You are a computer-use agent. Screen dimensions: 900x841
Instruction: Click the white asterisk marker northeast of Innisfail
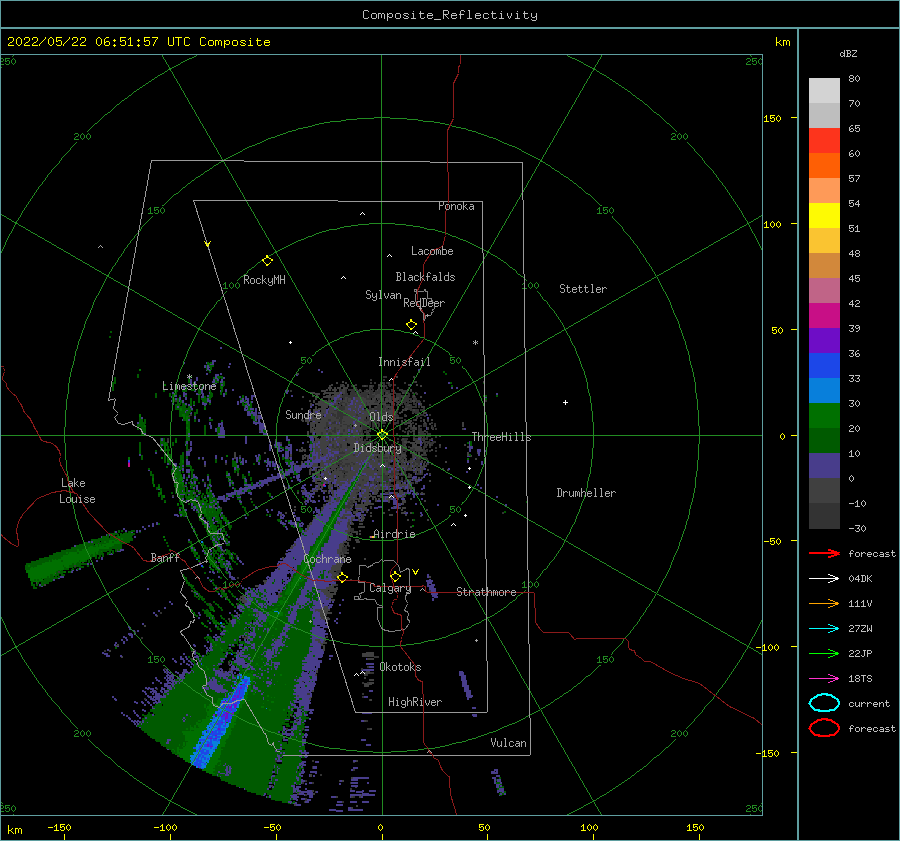(x=475, y=343)
